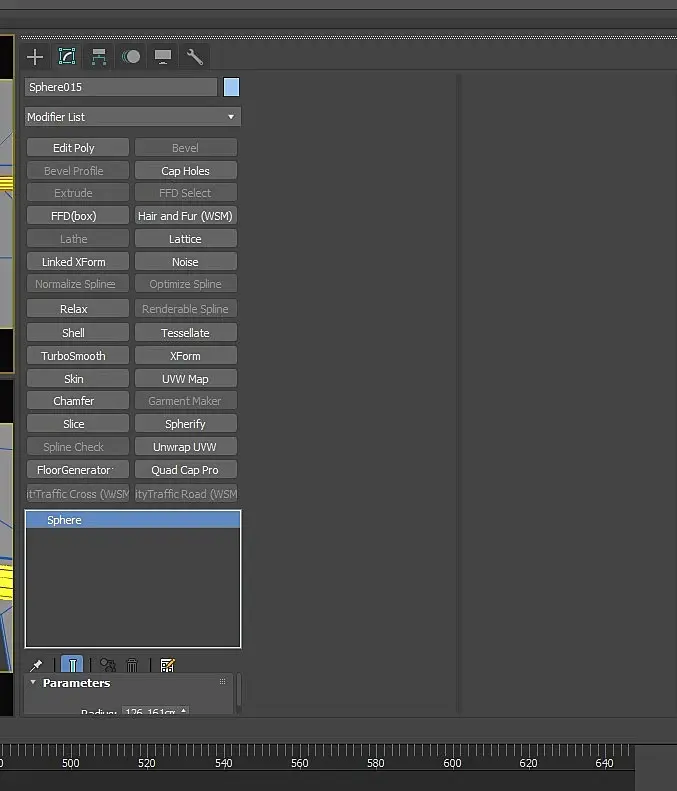This screenshot has width=677, height=791.
Task: Open the Create panel plus icon
Action: coord(35,57)
